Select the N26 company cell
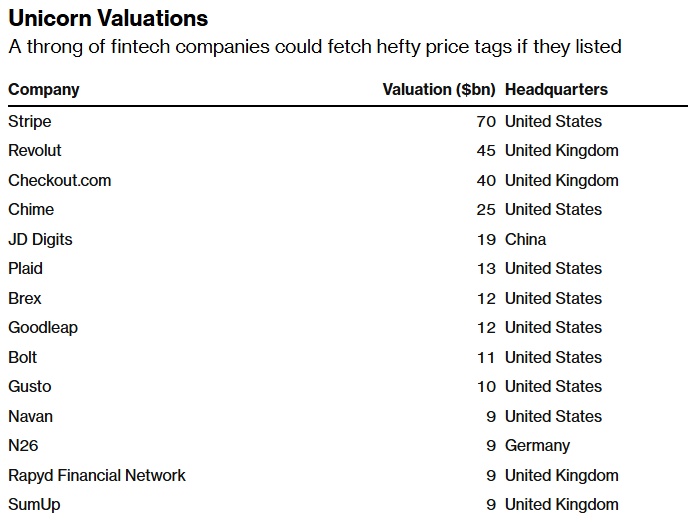698x523 pixels. tap(23, 446)
